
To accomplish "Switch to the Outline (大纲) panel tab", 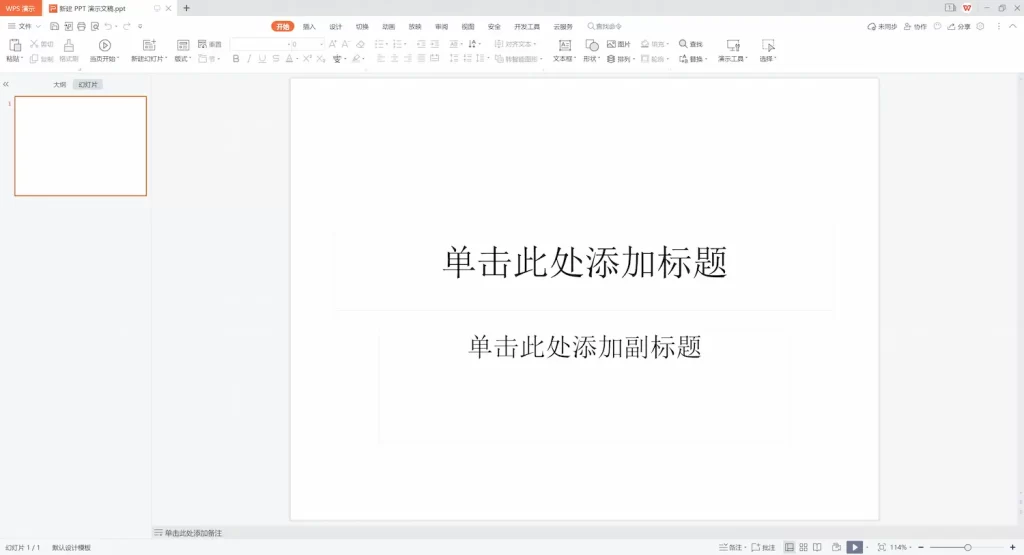I will [x=59, y=85].
